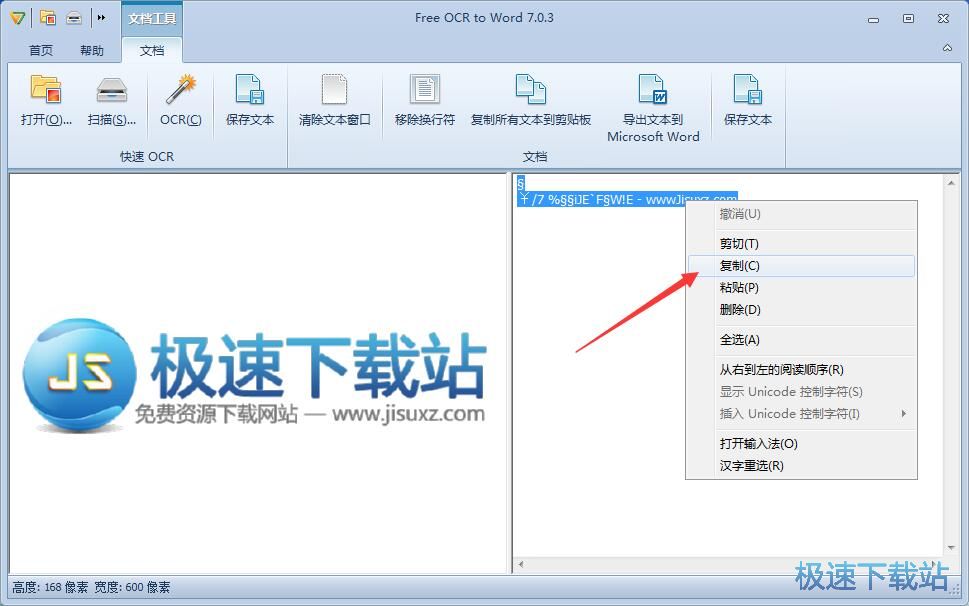969x606 pixels.
Task: Collapse the ribbon using the top-right chevron
Action: 946,47
